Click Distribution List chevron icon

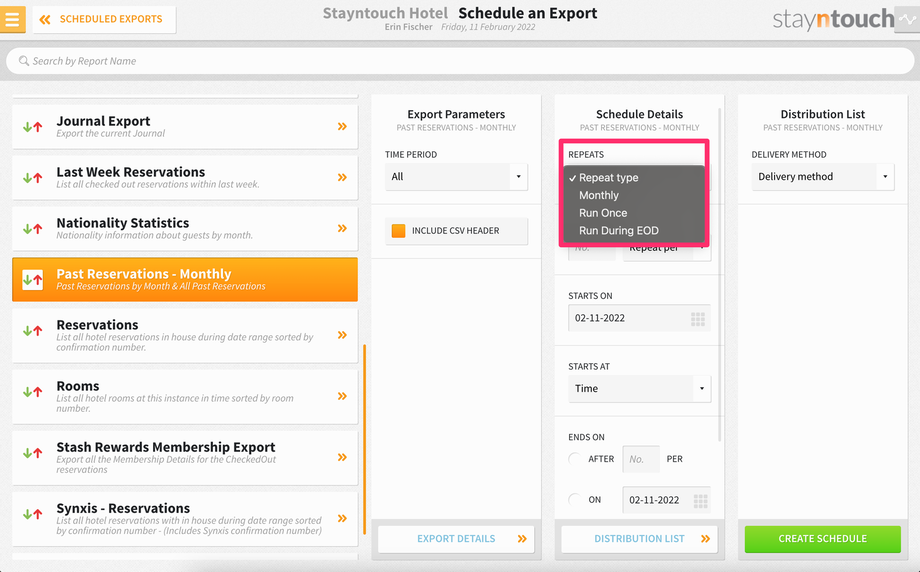(x=705, y=539)
